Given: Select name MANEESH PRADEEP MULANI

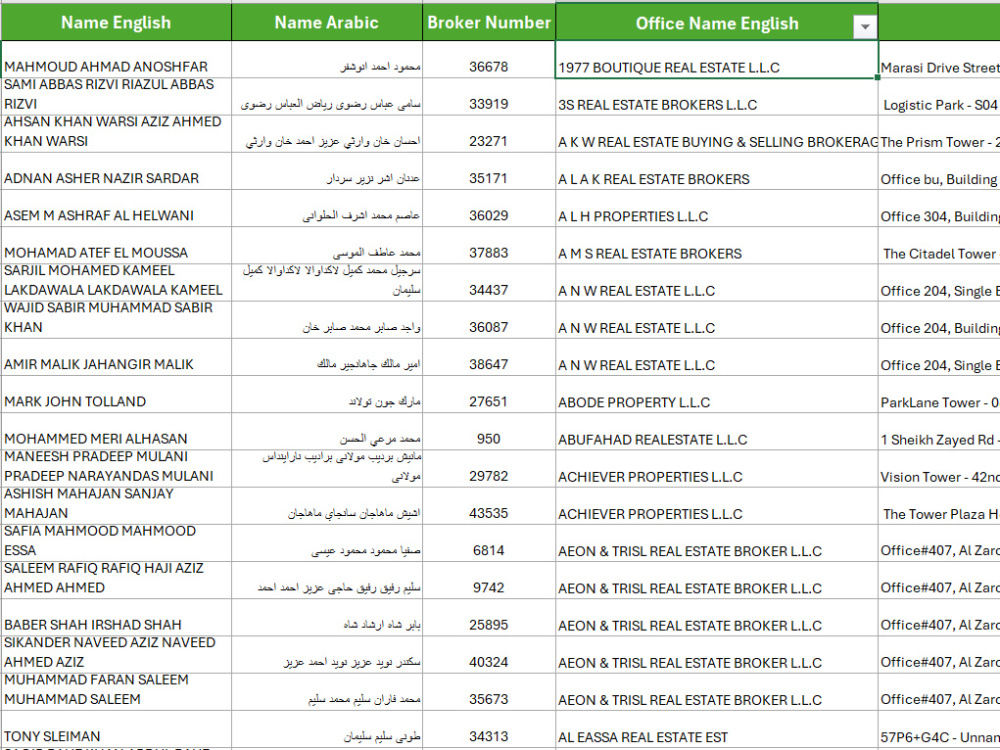Looking at the screenshot, I should click(116, 469).
